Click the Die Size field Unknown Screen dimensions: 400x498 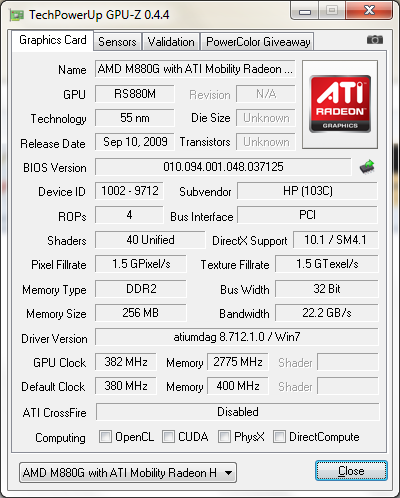[266, 118]
